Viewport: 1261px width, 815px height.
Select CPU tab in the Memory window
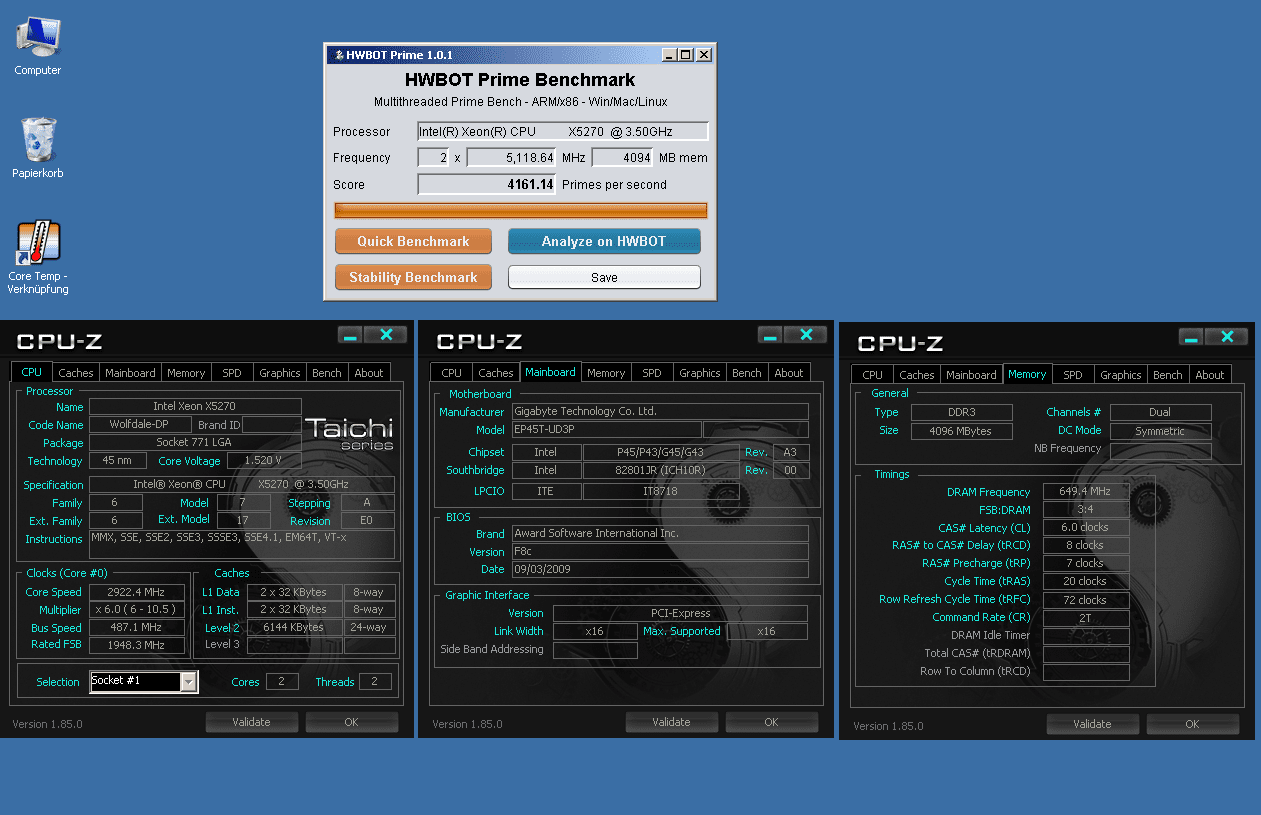[x=873, y=375]
